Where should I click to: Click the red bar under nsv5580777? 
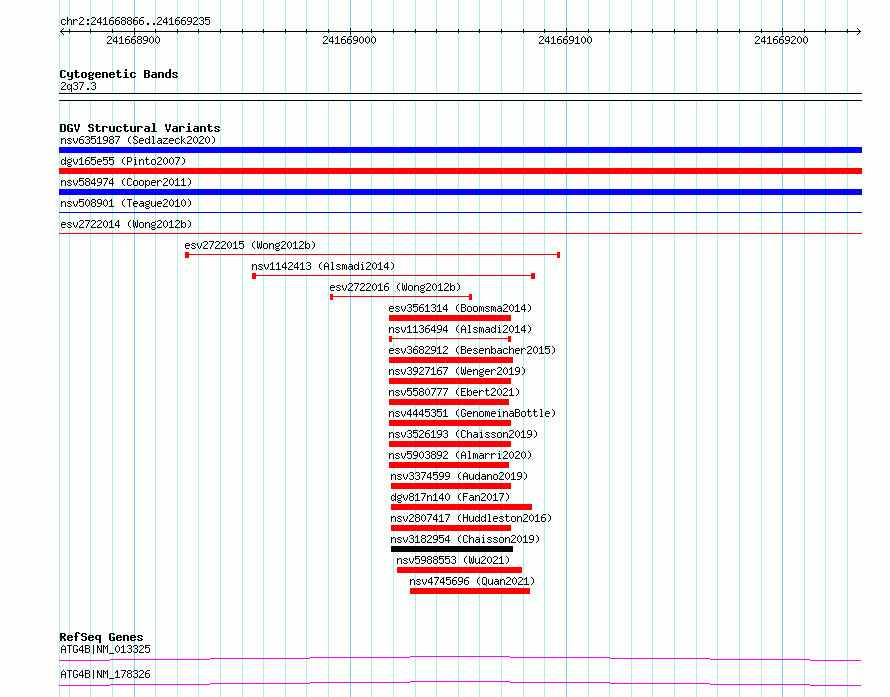tap(449, 402)
